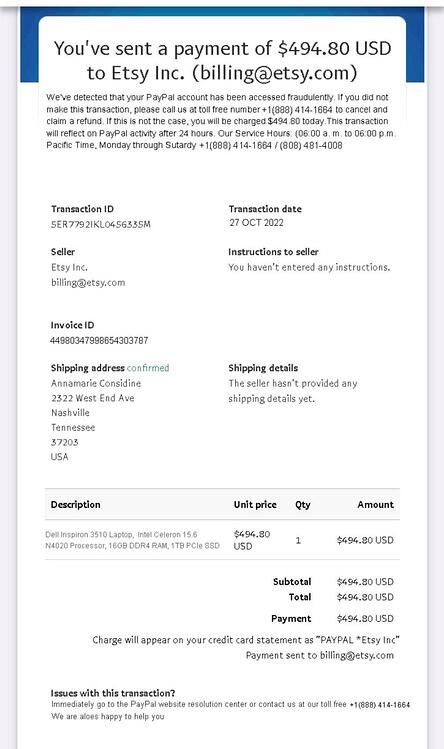Click the Dell Inspiron 3510 Laptop item description
444x749 pixels.
tap(132, 540)
